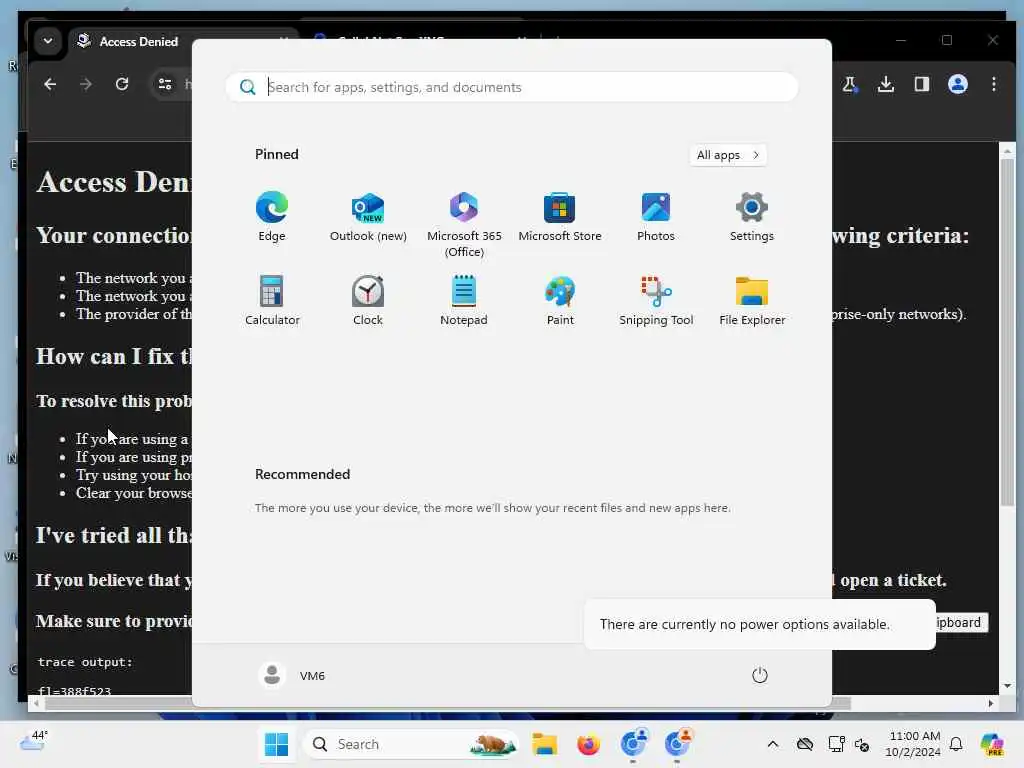Launch Notepad from Start menu
Screen dimensions: 1024x768
[464, 300]
